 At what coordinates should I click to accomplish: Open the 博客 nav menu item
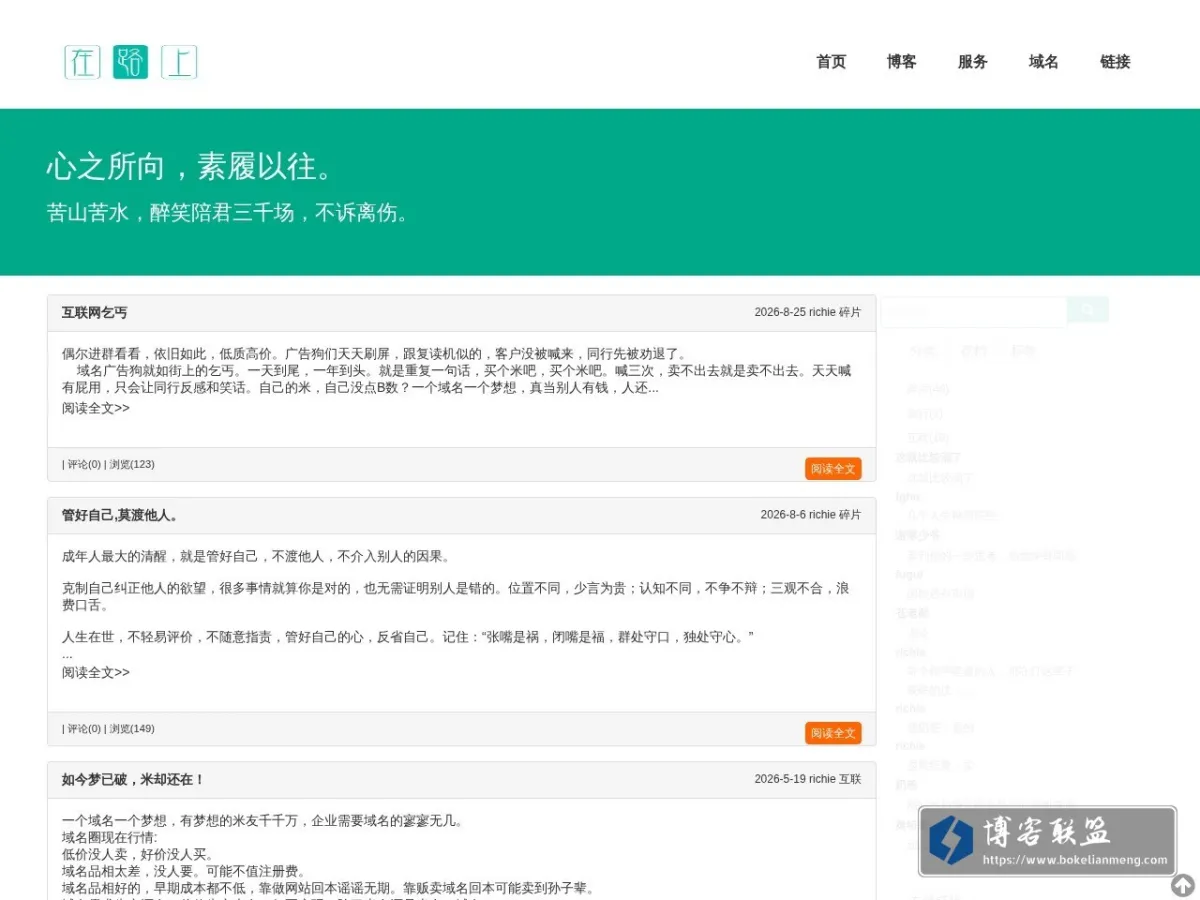902,62
